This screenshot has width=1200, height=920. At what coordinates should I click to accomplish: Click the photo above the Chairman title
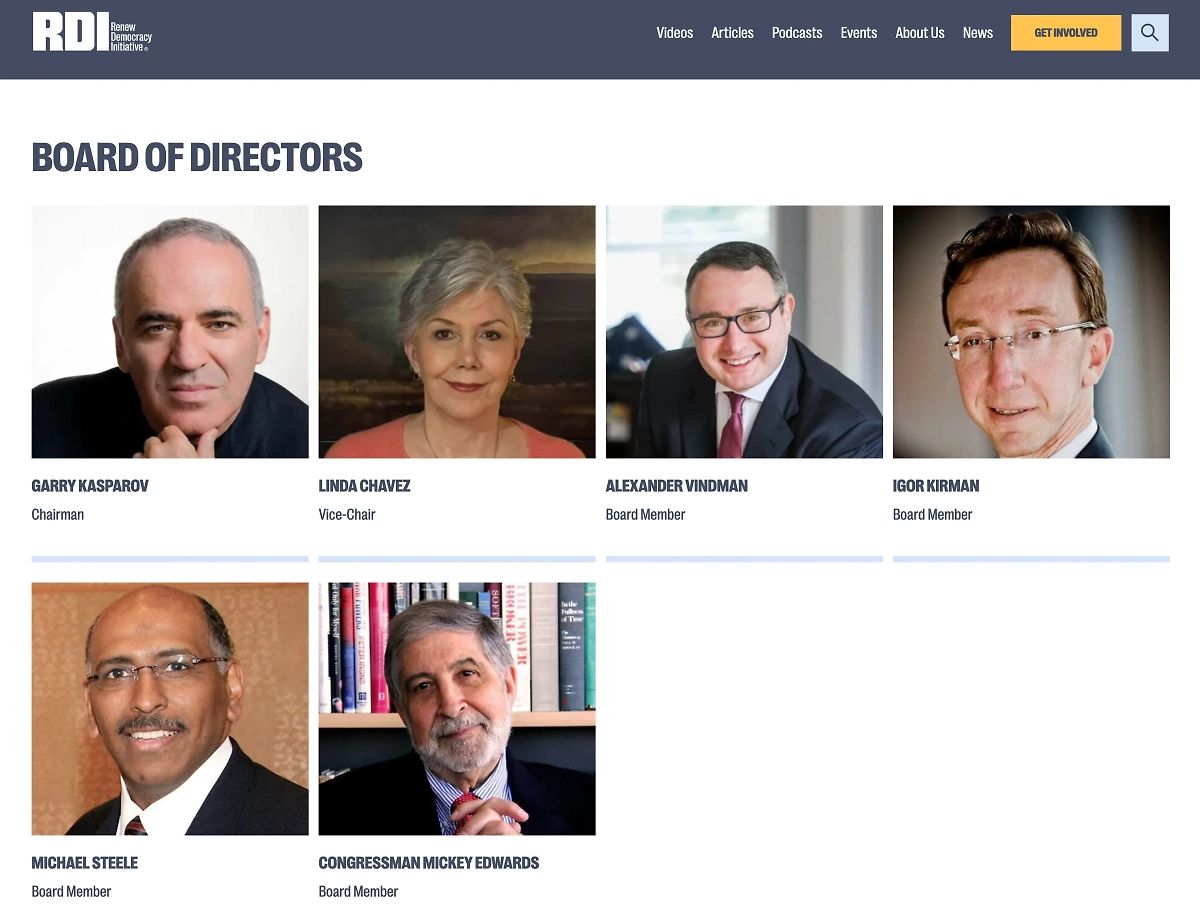170,331
